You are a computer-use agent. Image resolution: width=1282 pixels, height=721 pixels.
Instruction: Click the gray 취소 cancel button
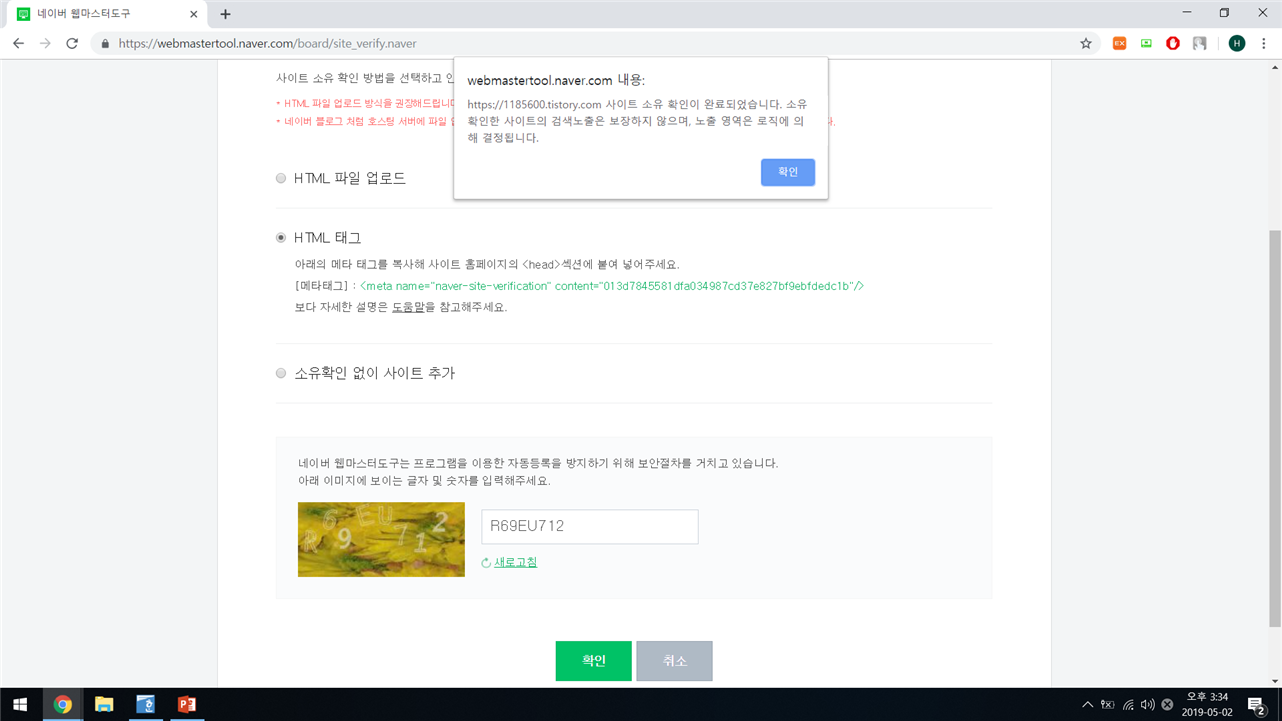pyautogui.click(x=675, y=661)
